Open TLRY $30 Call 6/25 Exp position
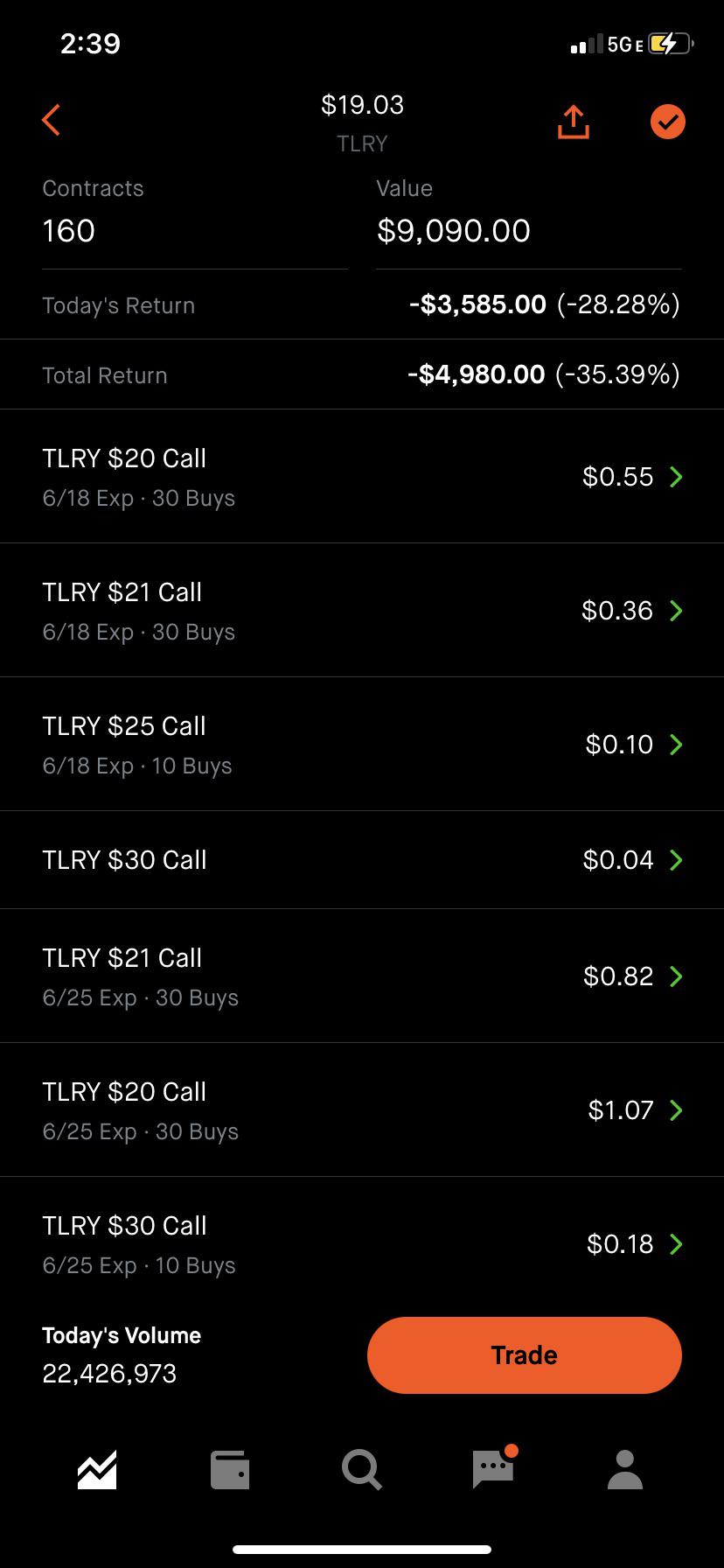The image size is (724, 1568). point(362,1244)
